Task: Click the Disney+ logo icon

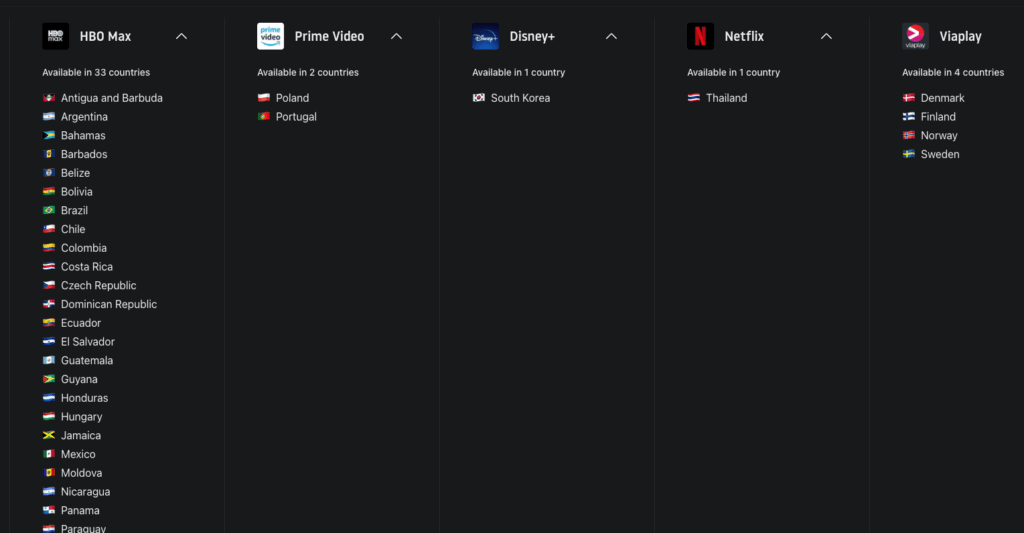Action: (x=485, y=36)
